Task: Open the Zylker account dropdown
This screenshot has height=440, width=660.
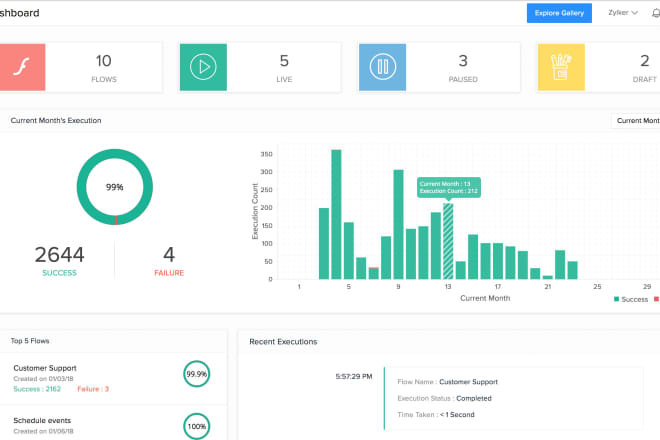Action: point(623,13)
